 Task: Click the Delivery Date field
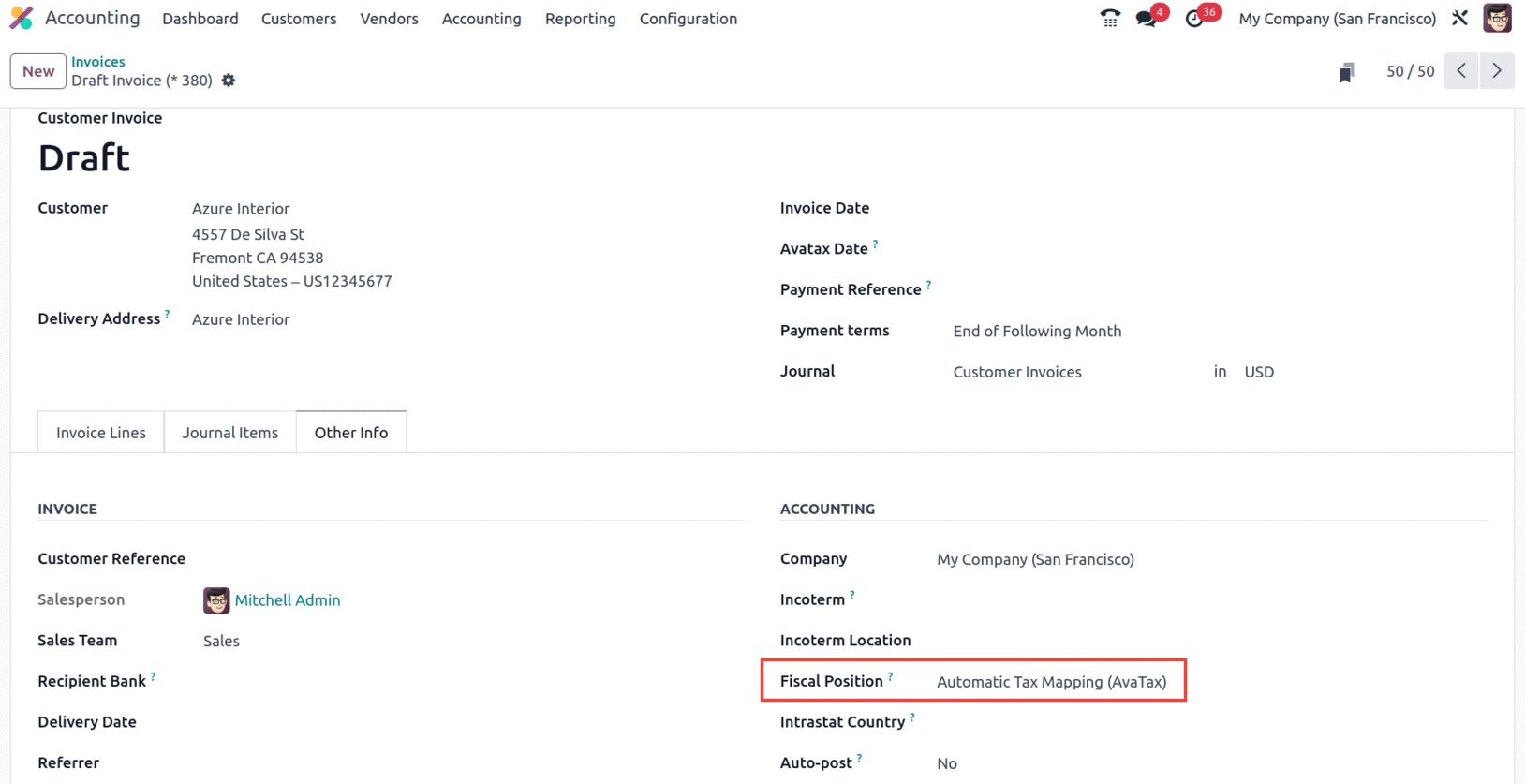coord(474,722)
